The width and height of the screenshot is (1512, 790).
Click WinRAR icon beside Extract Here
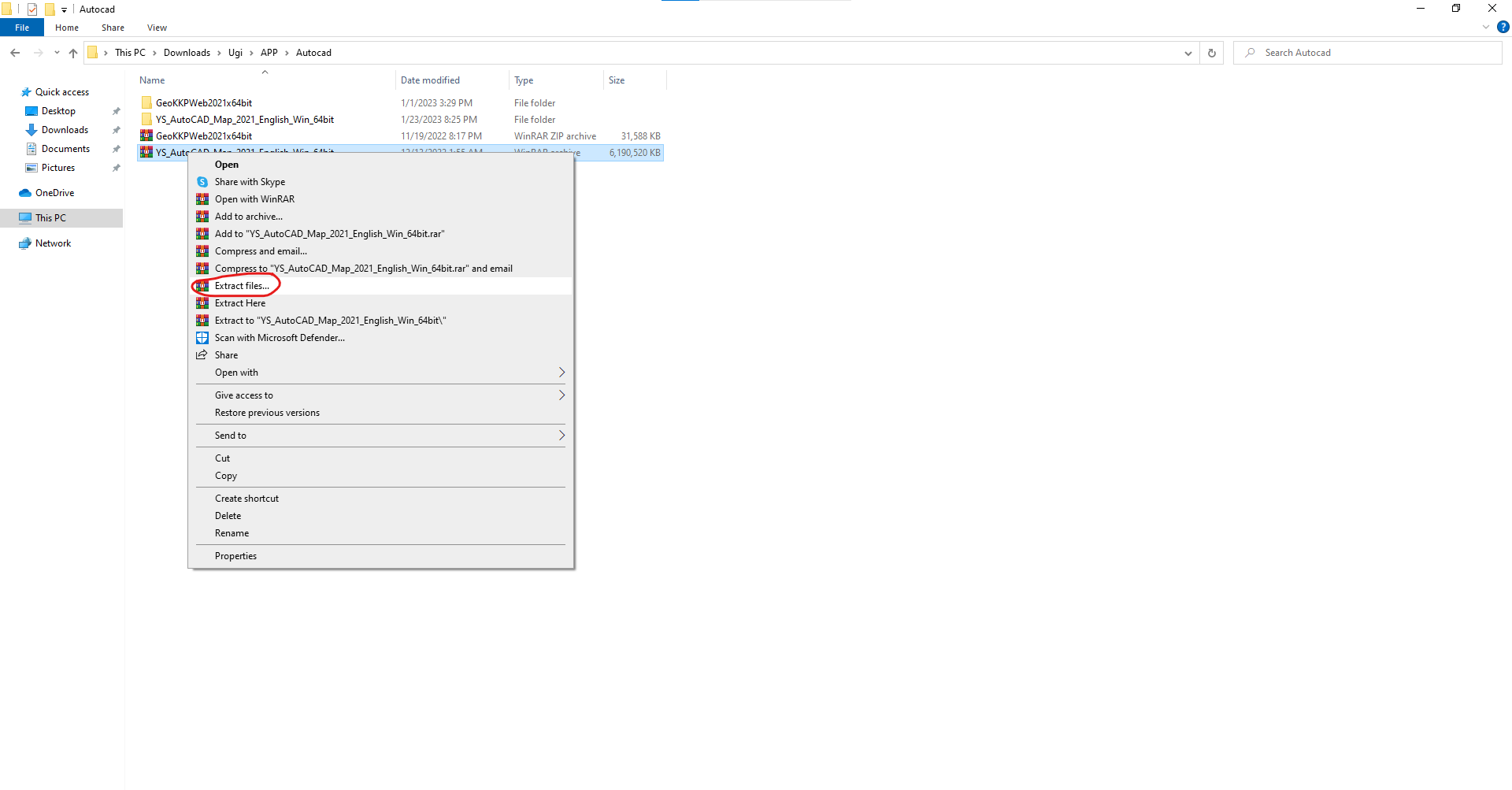point(202,303)
